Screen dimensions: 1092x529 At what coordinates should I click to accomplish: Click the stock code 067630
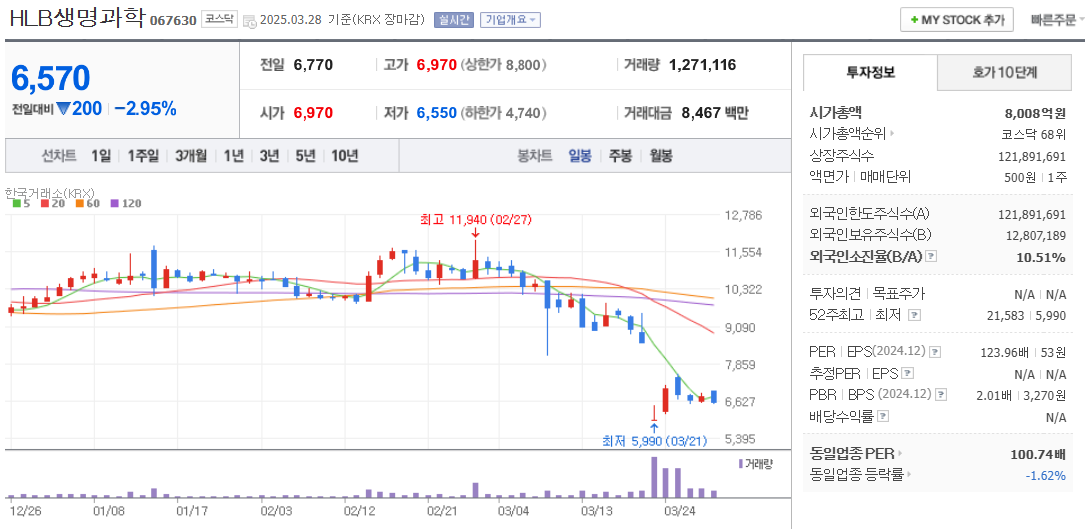173,21
